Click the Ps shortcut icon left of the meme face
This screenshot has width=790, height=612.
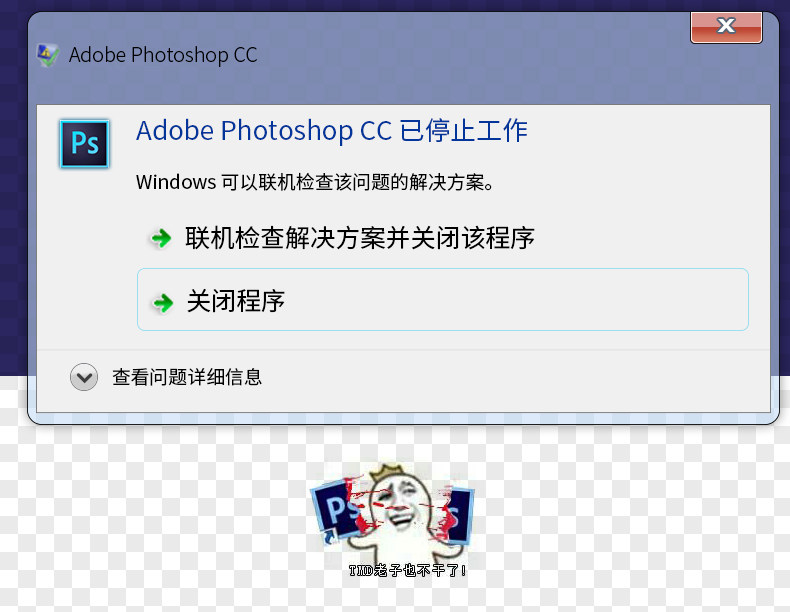(x=337, y=513)
